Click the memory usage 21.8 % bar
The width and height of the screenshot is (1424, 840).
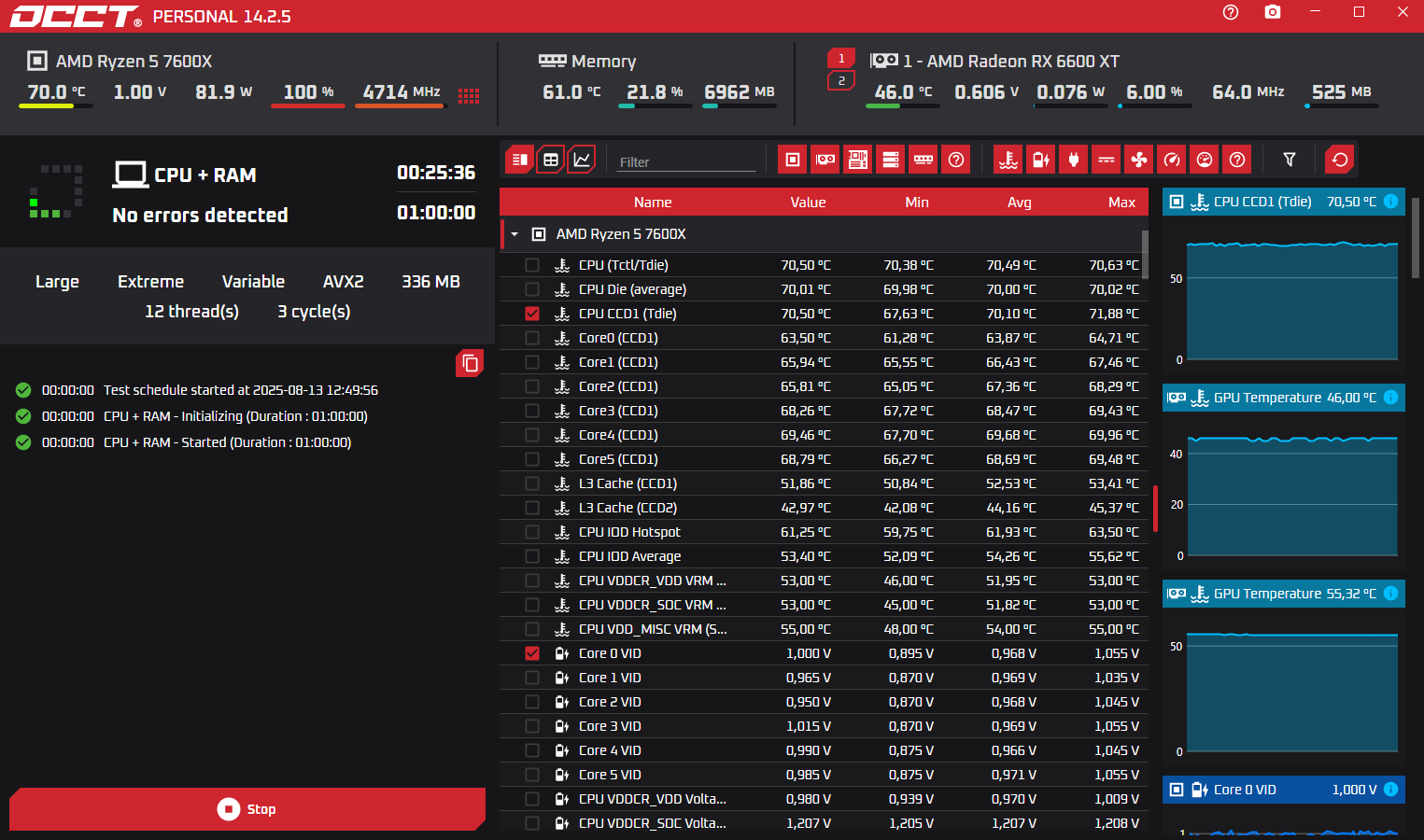pos(655,106)
